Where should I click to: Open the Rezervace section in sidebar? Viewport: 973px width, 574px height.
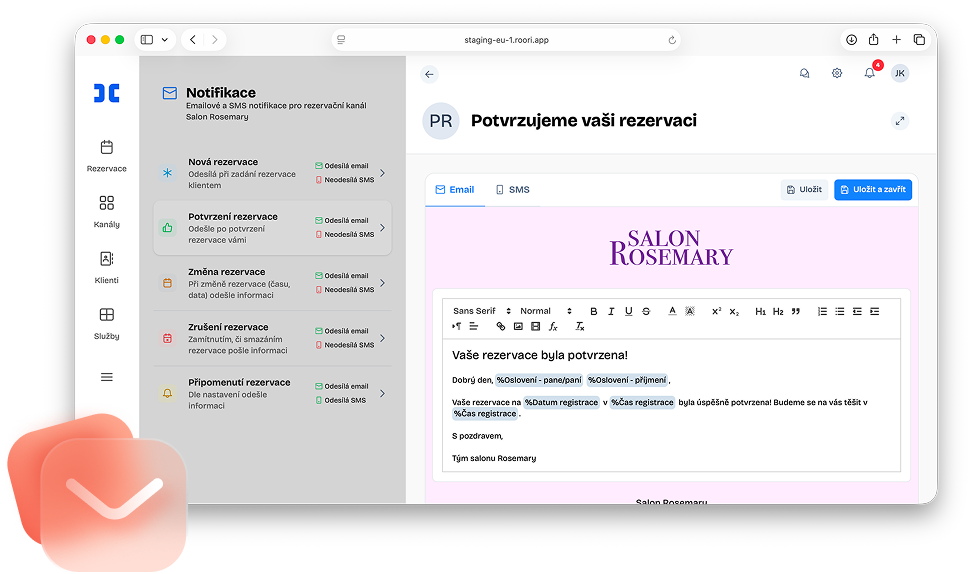pos(107,155)
